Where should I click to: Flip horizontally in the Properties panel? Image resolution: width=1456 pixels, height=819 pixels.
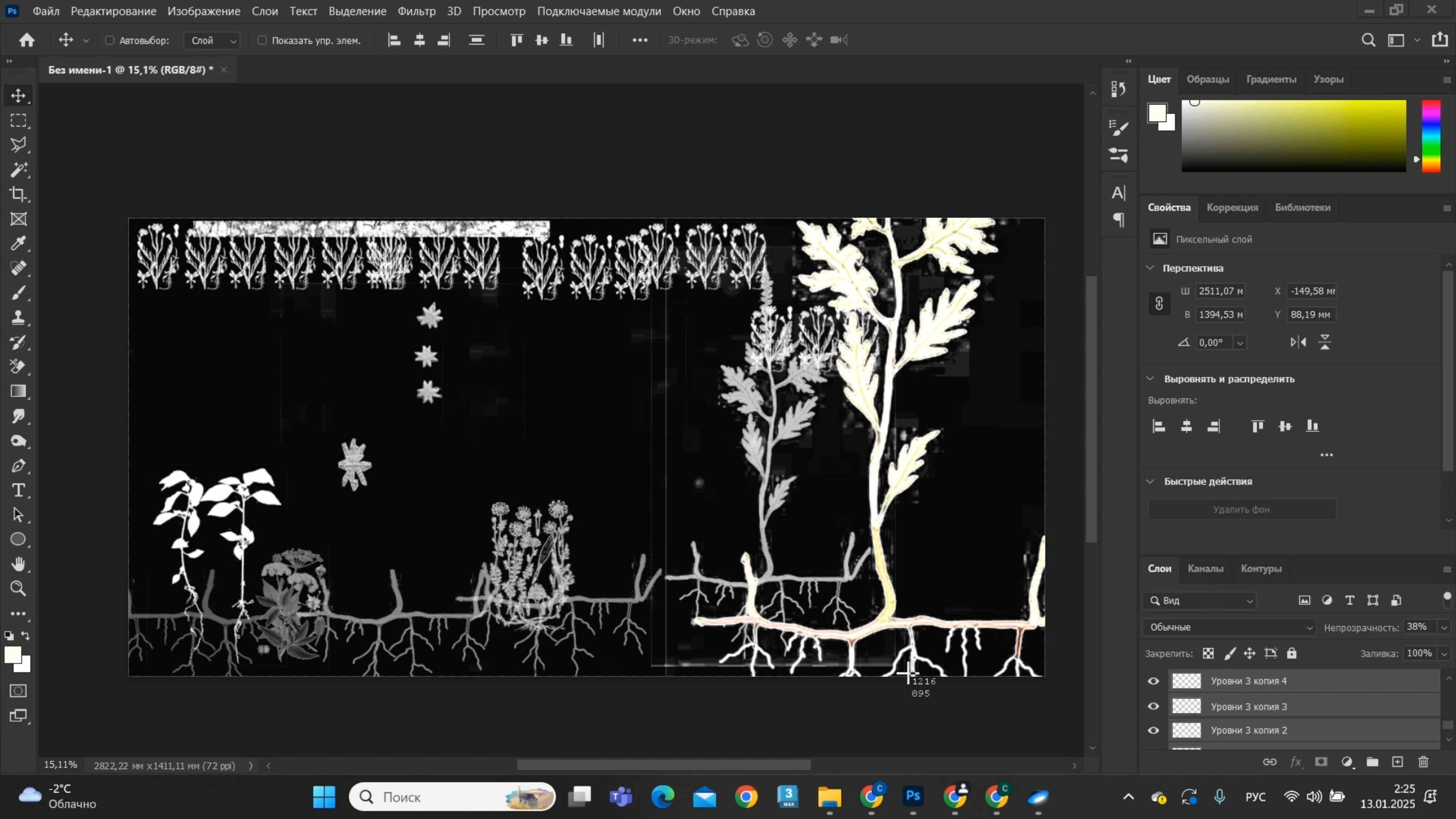point(1298,342)
